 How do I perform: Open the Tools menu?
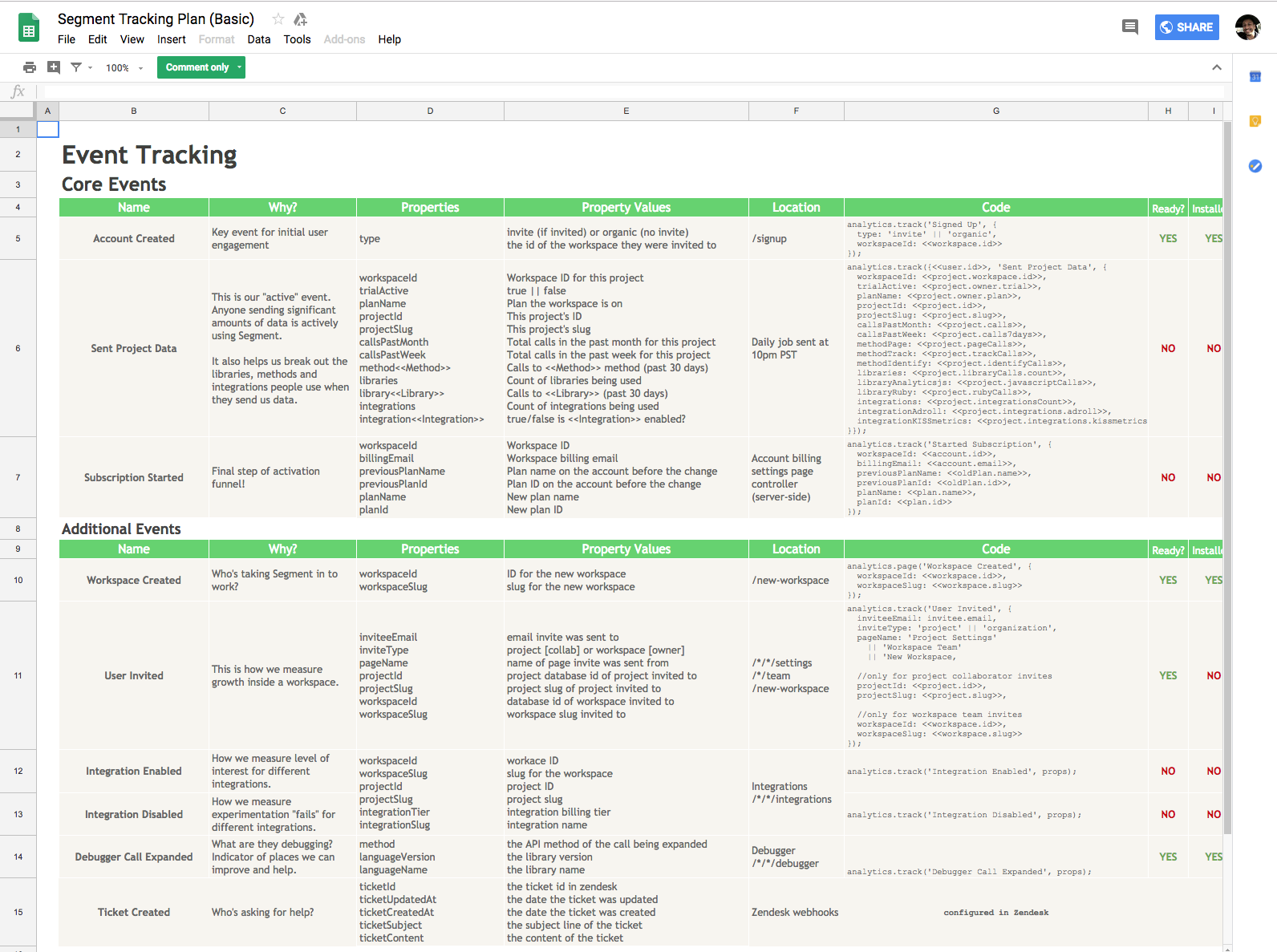pos(297,39)
